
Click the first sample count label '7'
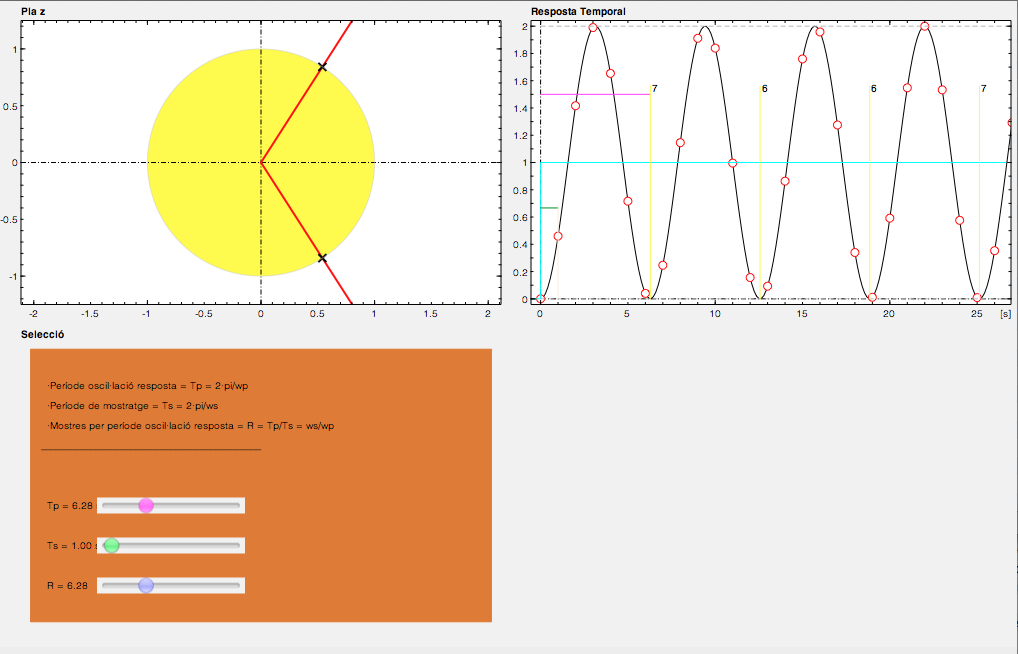tap(654, 88)
